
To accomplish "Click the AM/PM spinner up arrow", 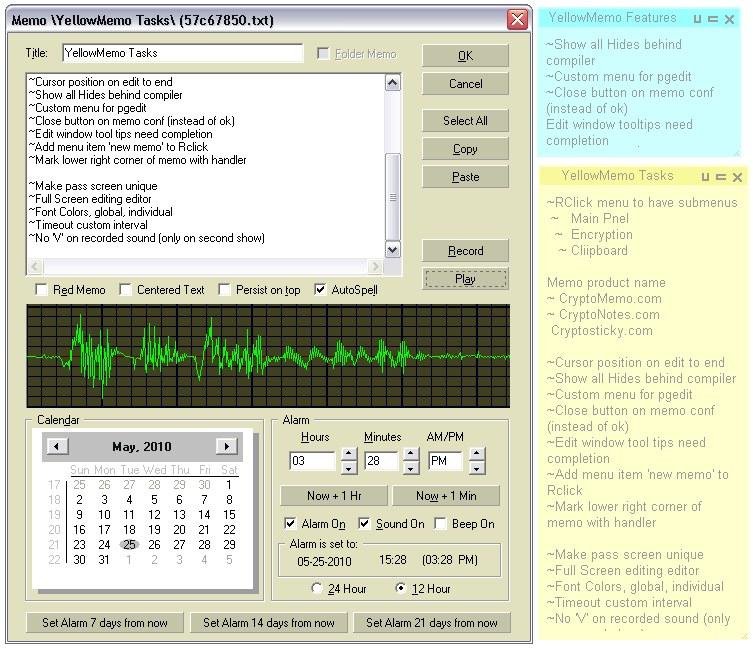I will tap(476, 453).
